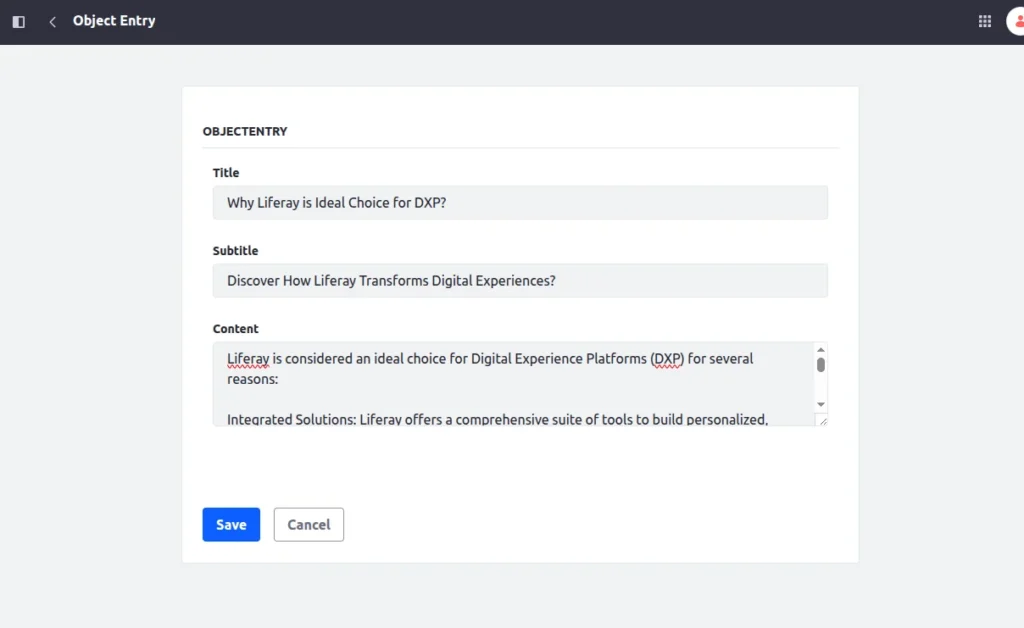Open the applications grid menu
Viewport: 1024px width, 628px height.
[985, 21]
